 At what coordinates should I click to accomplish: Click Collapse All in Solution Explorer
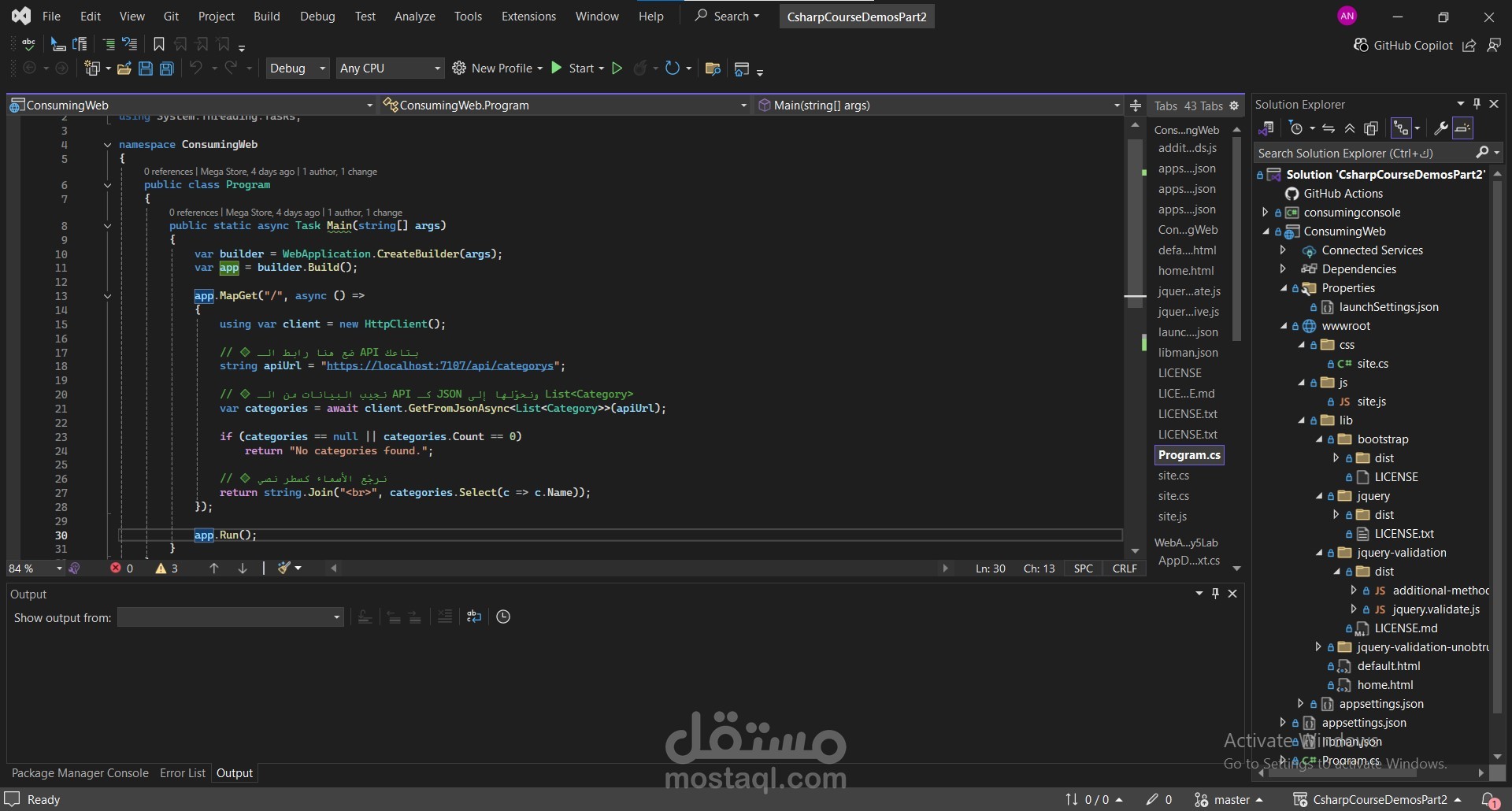pos(1350,128)
